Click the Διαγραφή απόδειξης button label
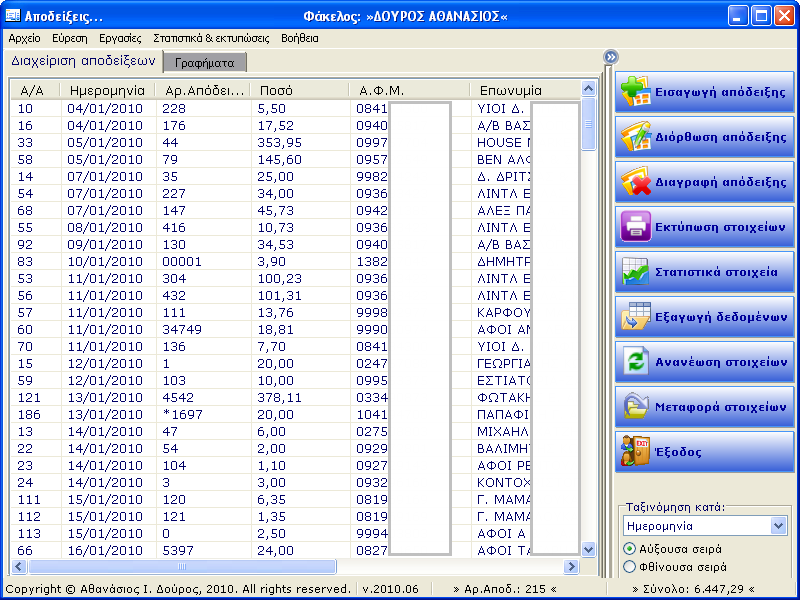The height and width of the screenshot is (600, 800). click(721, 182)
